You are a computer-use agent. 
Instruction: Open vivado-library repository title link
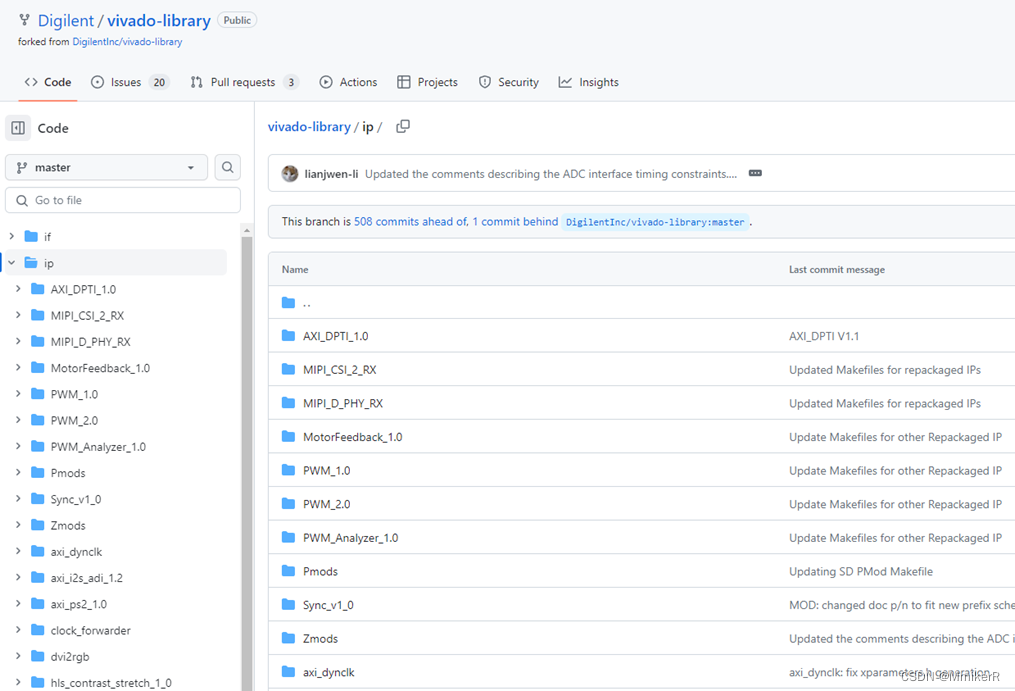(x=159, y=21)
